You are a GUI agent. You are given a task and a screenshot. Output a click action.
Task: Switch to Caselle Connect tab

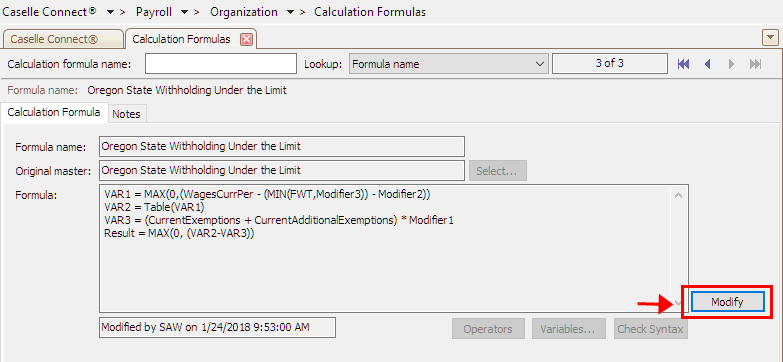pos(63,39)
